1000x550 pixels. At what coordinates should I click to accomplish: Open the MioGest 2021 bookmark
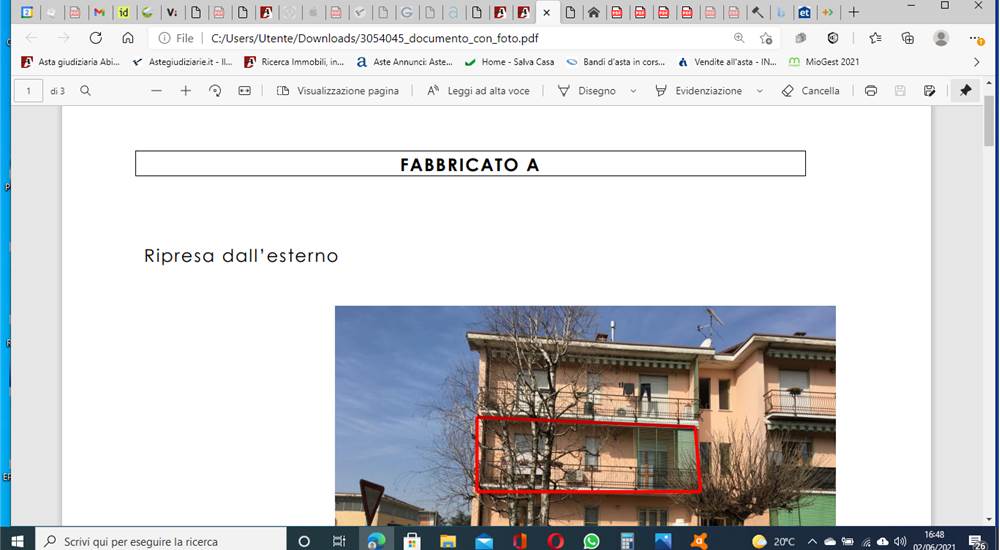pyautogui.click(x=824, y=62)
